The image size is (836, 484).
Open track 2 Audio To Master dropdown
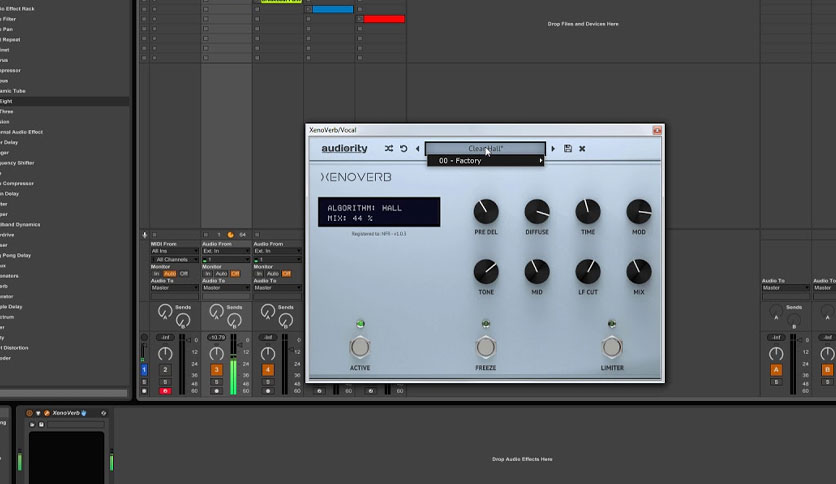pyautogui.click(x=174, y=288)
